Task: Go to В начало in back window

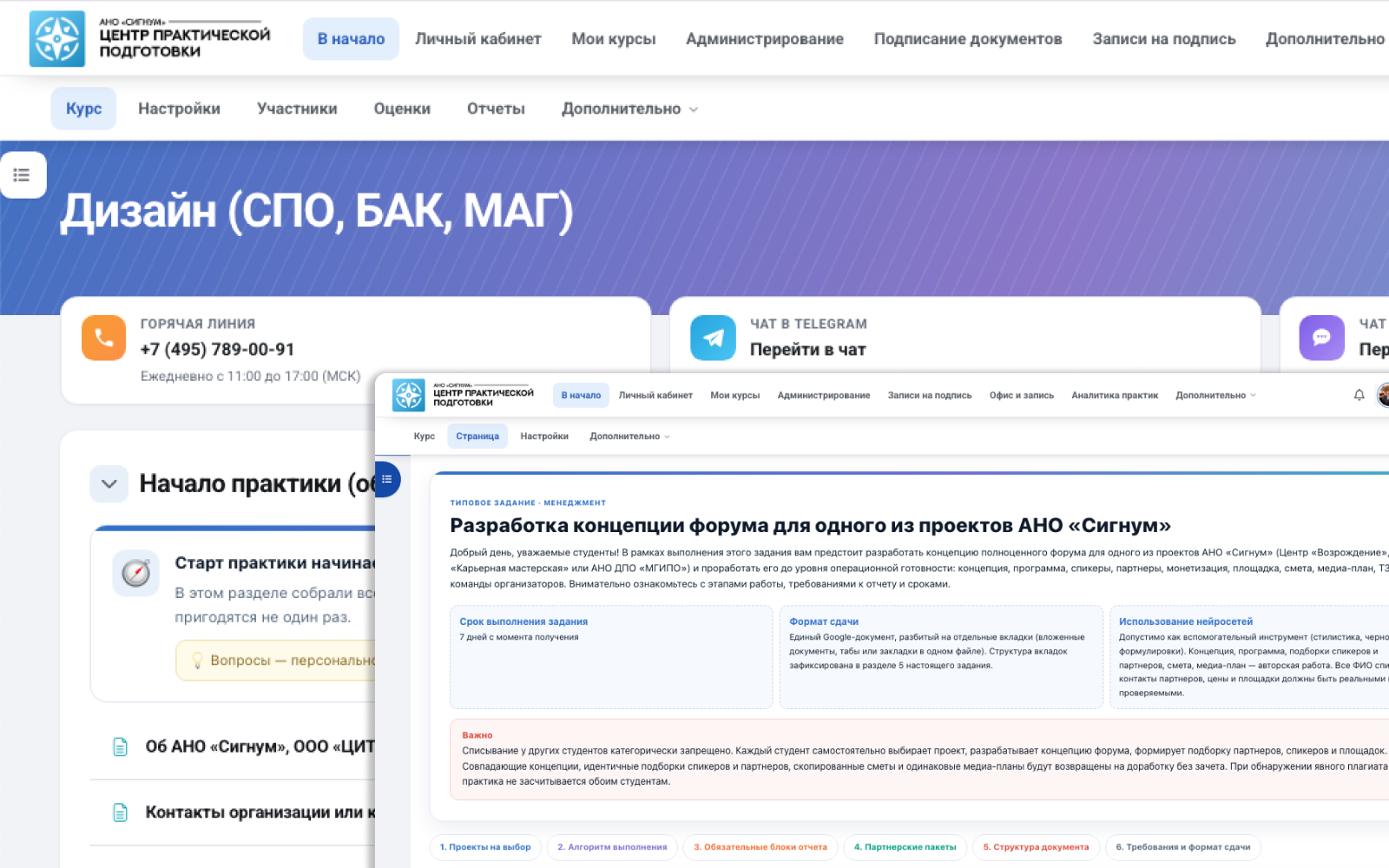Action: [x=351, y=39]
